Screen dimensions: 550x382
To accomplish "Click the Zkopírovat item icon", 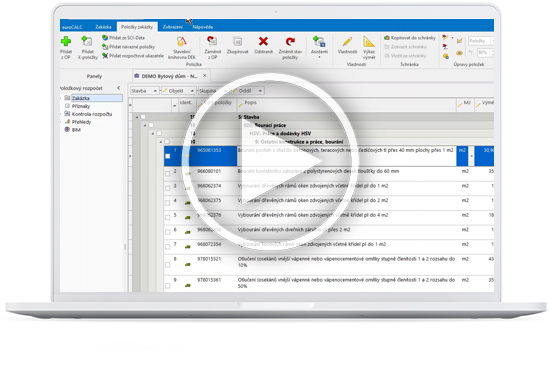I will click(x=237, y=42).
